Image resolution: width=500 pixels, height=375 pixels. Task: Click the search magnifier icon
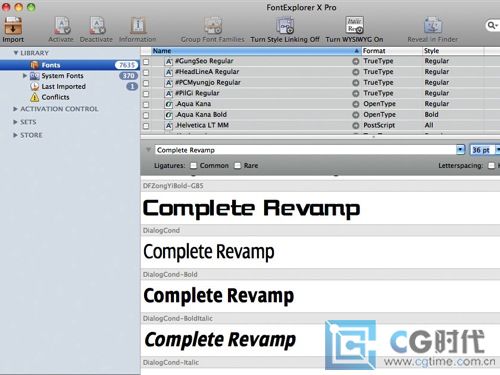pos(491,25)
